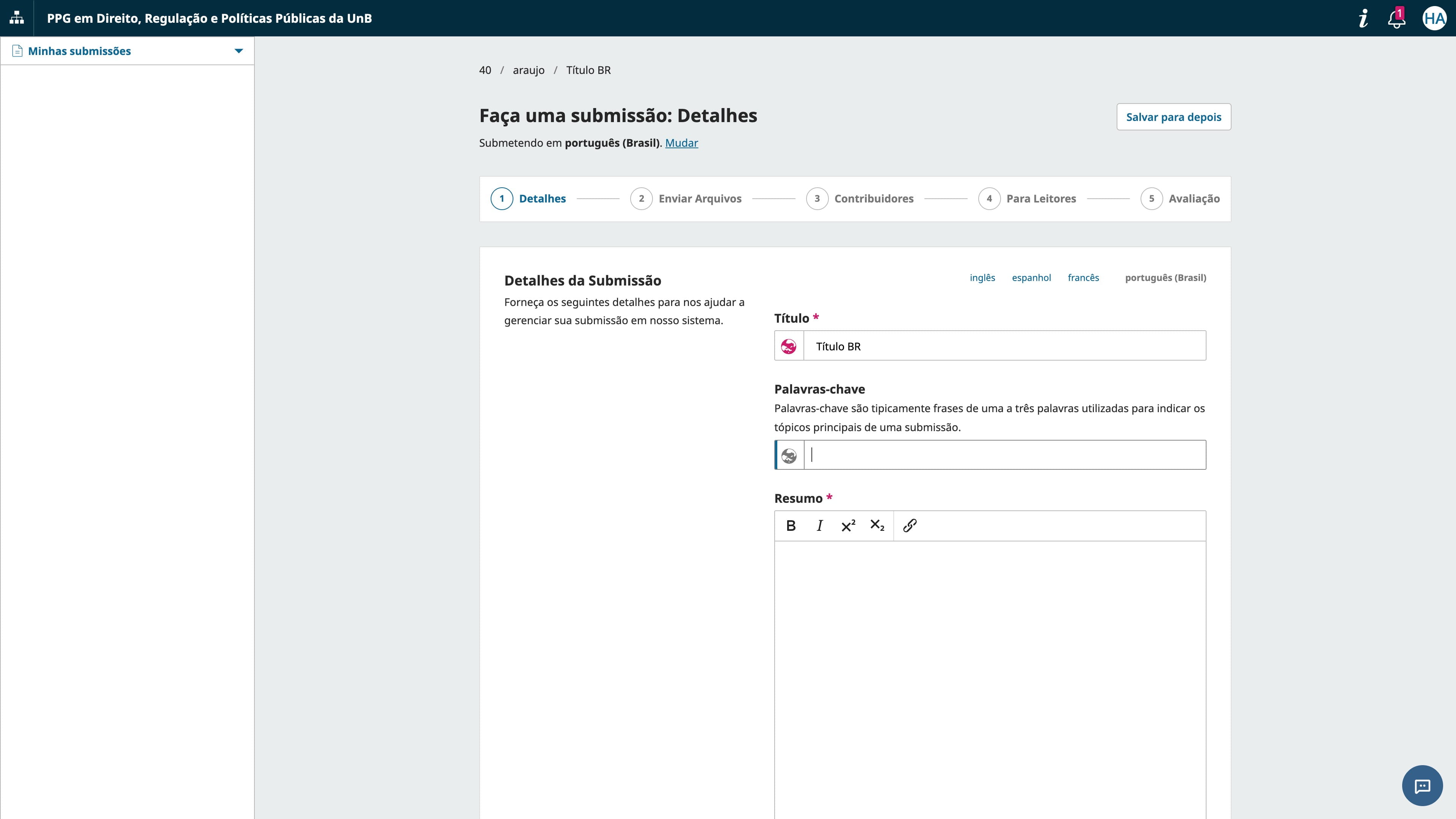Expand the Minhas submissões dropdown arrow
1456x819 pixels.
pyautogui.click(x=238, y=51)
